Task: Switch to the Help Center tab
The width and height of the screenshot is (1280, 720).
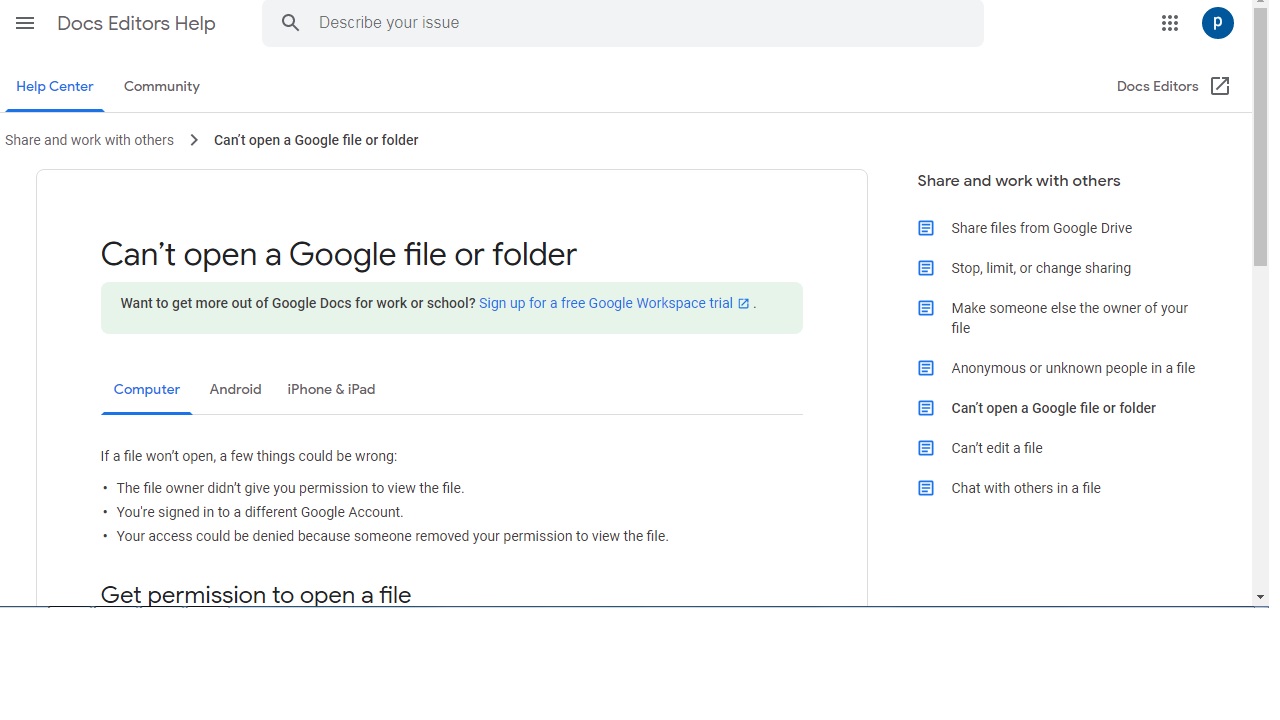Action: [55, 86]
